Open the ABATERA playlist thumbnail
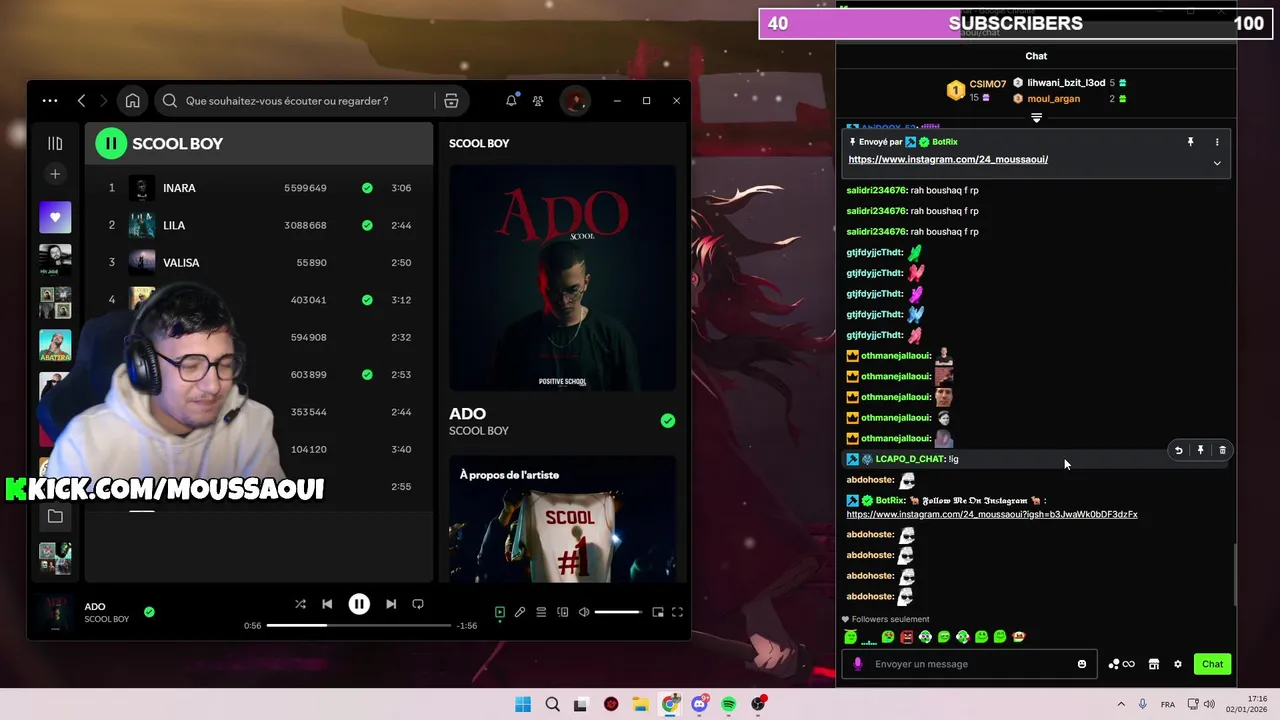The height and width of the screenshot is (720, 1280). (55, 346)
